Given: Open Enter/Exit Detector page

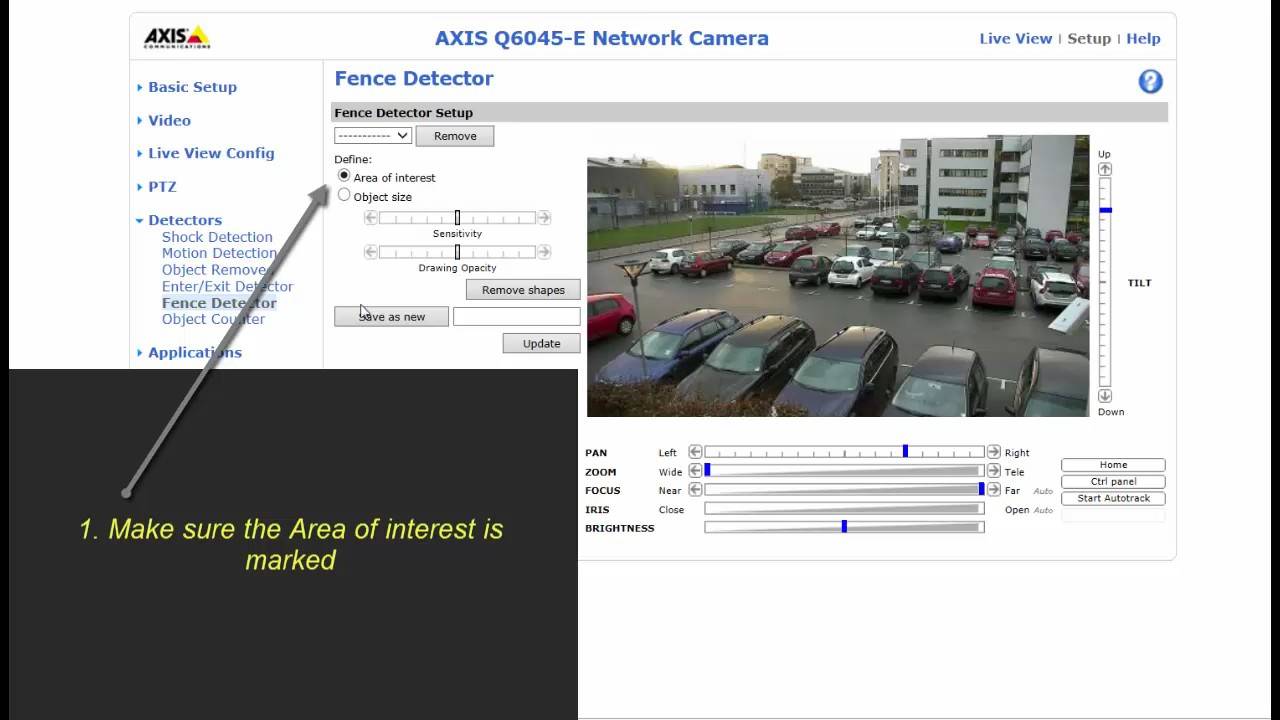Looking at the screenshot, I should (227, 286).
